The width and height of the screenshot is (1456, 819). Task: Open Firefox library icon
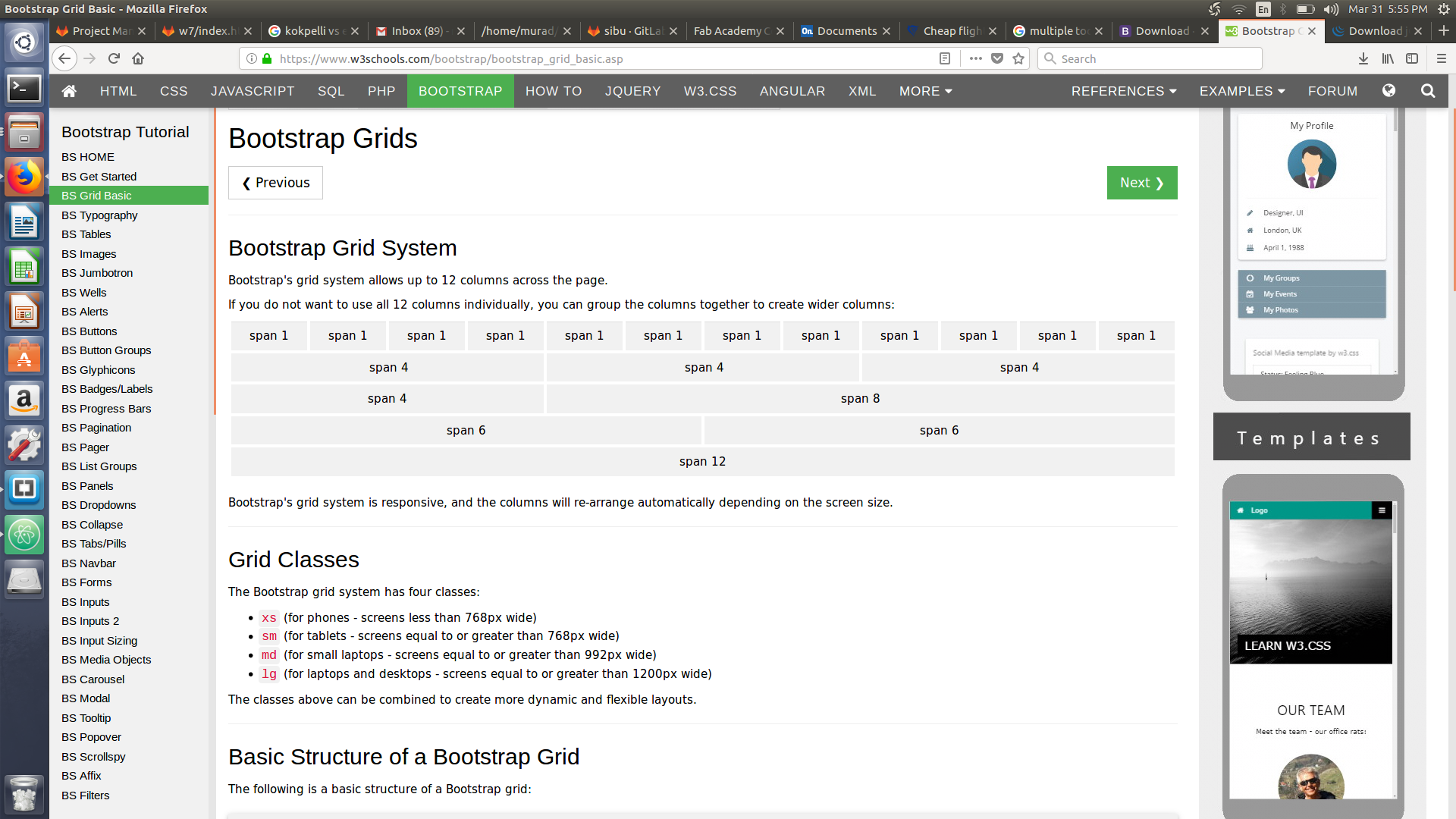coord(1388,58)
